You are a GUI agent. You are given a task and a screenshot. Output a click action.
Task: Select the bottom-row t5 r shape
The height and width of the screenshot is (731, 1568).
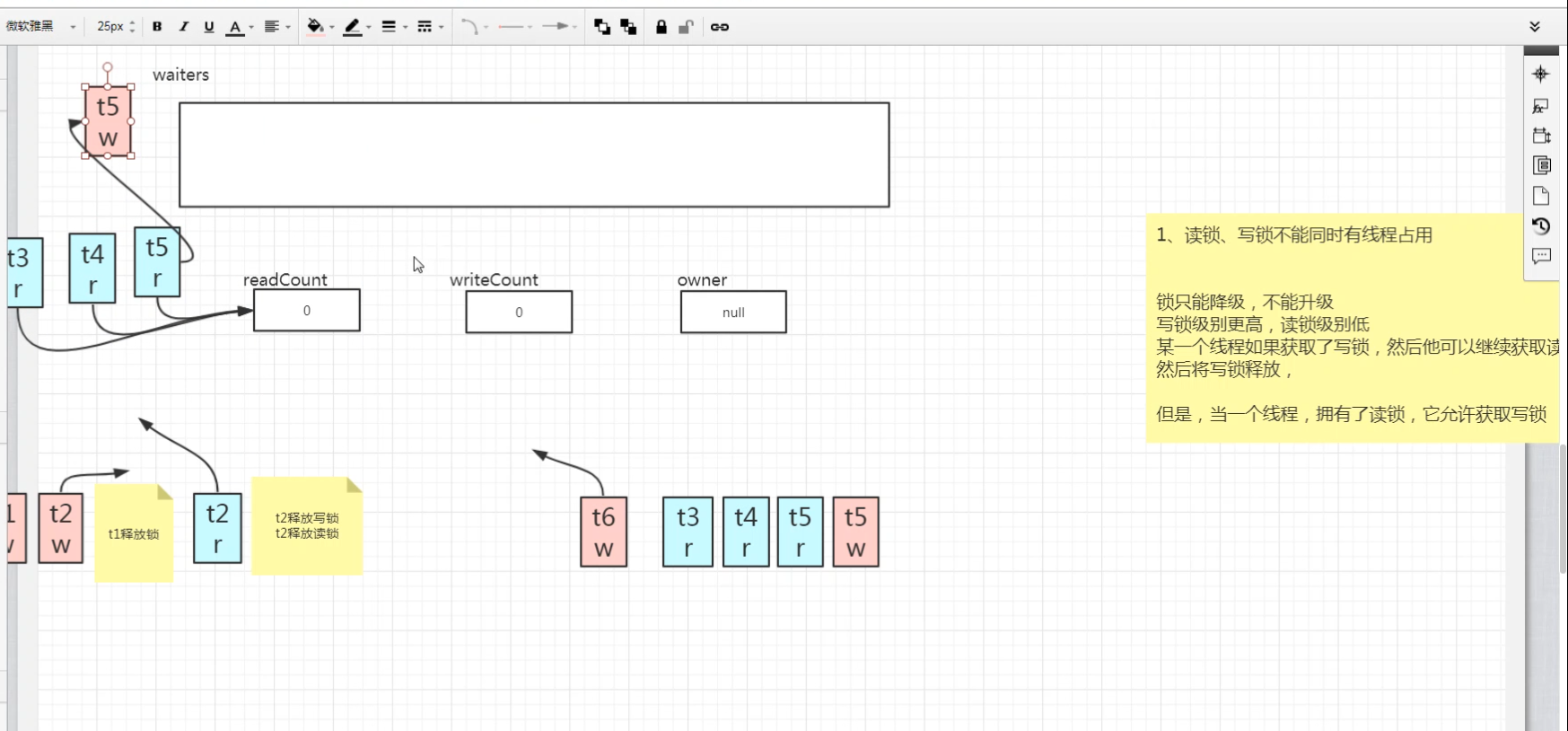point(800,532)
